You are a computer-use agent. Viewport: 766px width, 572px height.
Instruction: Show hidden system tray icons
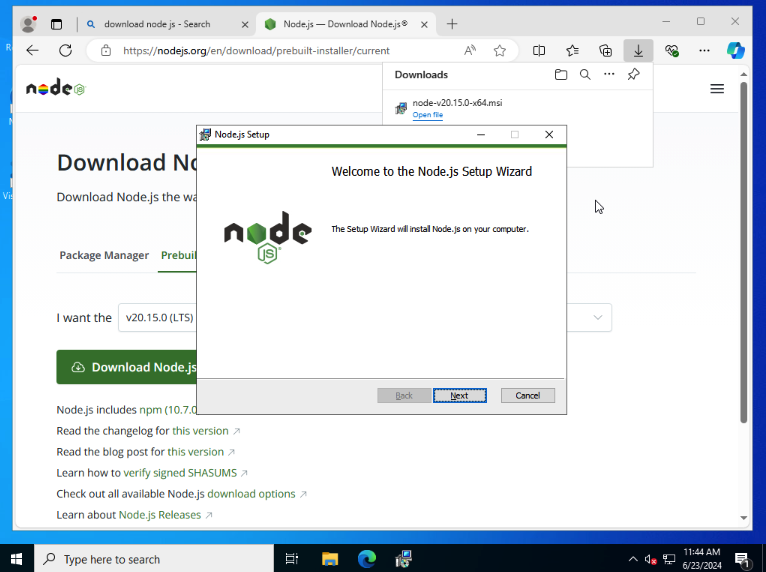(633, 559)
